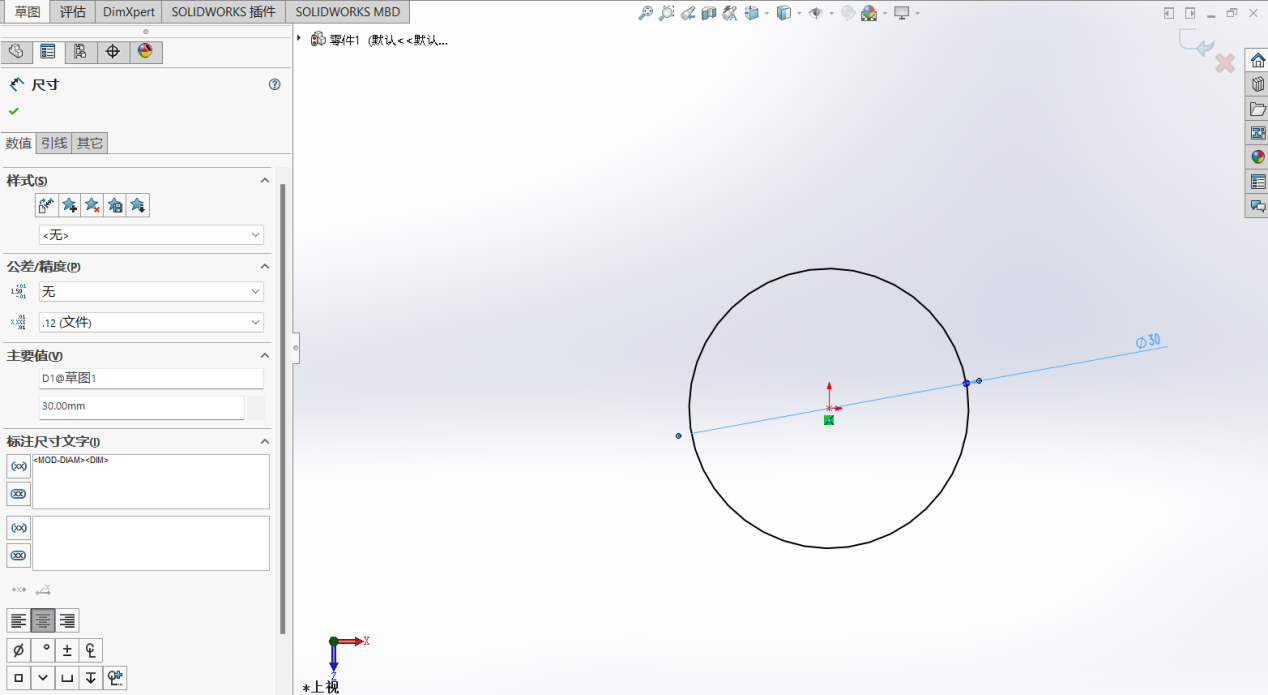Click the diameter symbol button
This screenshot has height=695, width=1268.
click(x=18, y=650)
